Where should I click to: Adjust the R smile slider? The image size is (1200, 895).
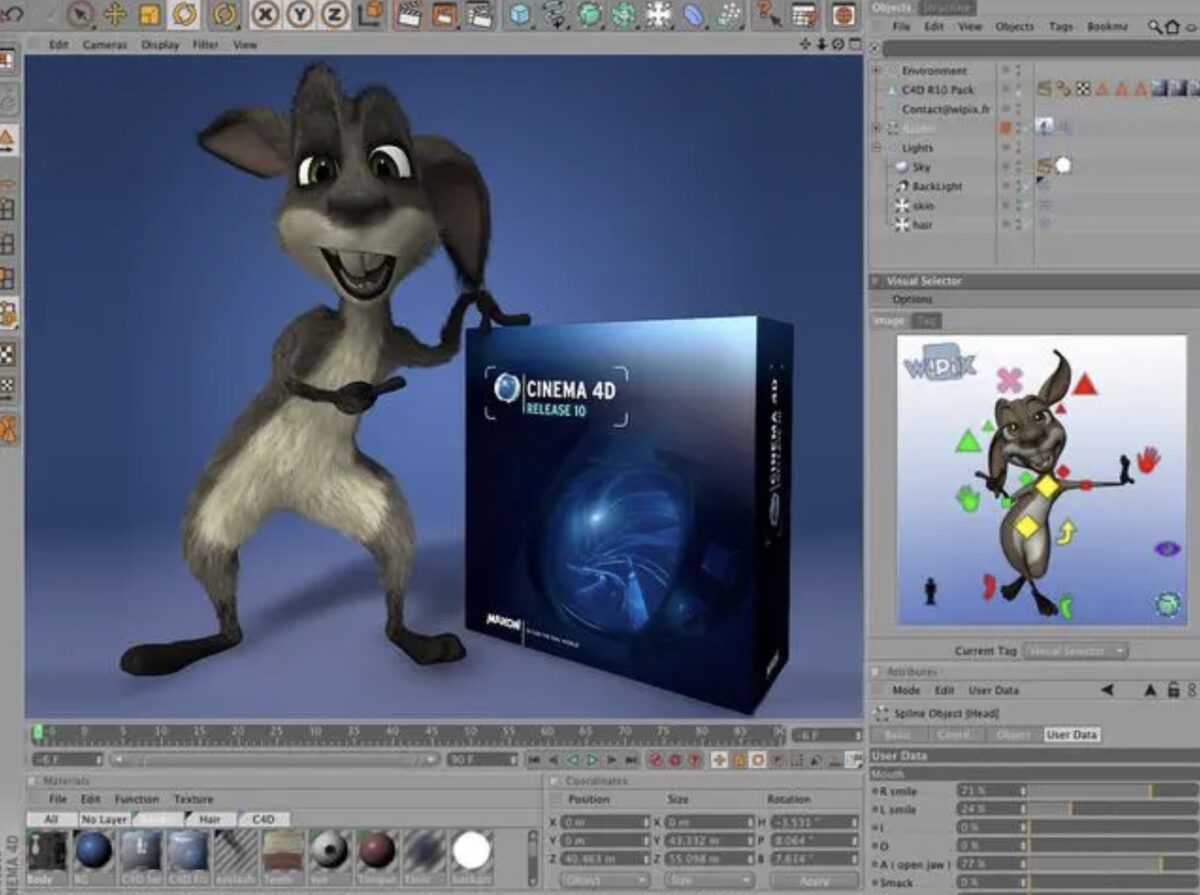tap(1111, 791)
